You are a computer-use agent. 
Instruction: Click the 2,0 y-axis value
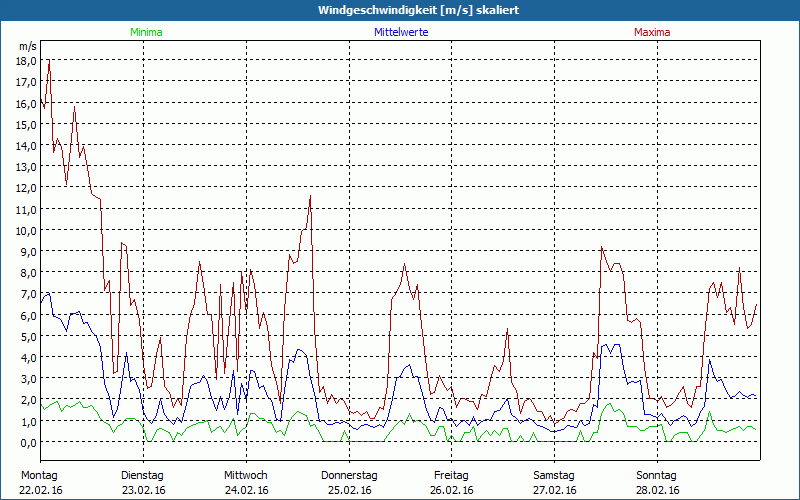pos(29,400)
